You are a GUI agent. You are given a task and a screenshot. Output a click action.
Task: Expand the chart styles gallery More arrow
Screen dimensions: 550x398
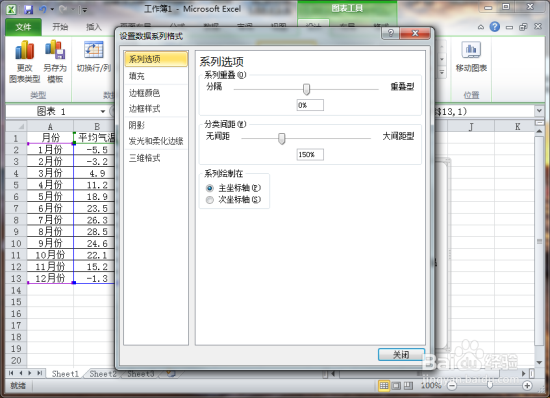pos(442,72)
